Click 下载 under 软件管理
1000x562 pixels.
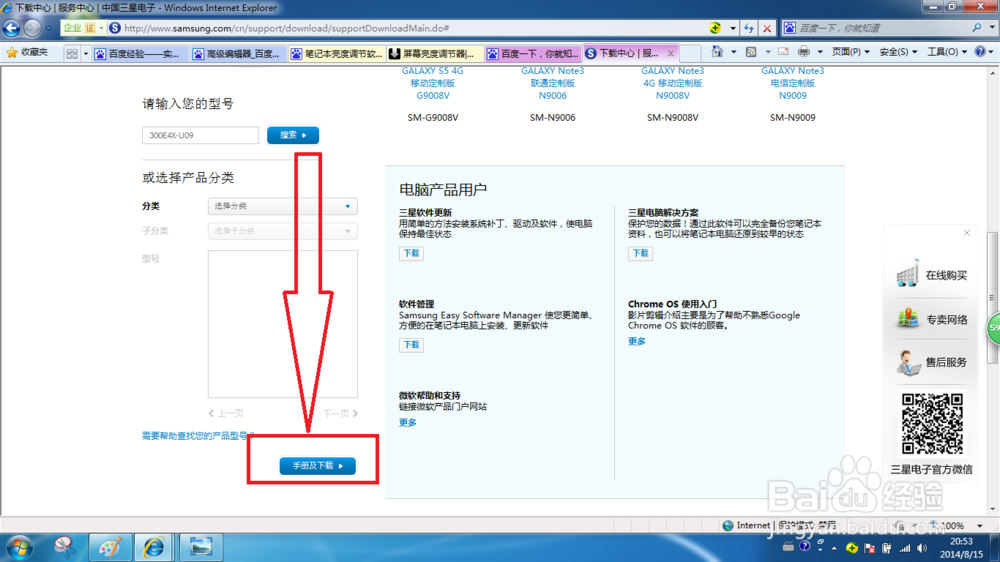point(411,344)
